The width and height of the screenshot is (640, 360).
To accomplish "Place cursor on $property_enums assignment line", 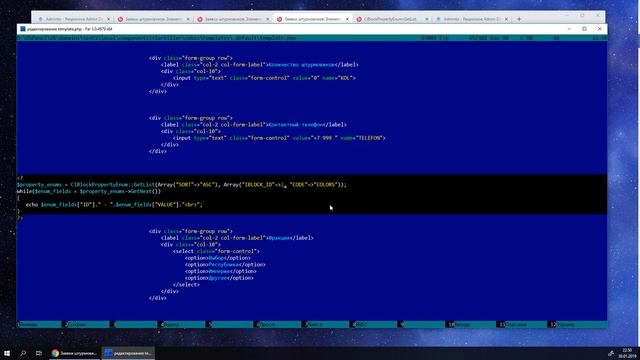I will click(182, 184).
